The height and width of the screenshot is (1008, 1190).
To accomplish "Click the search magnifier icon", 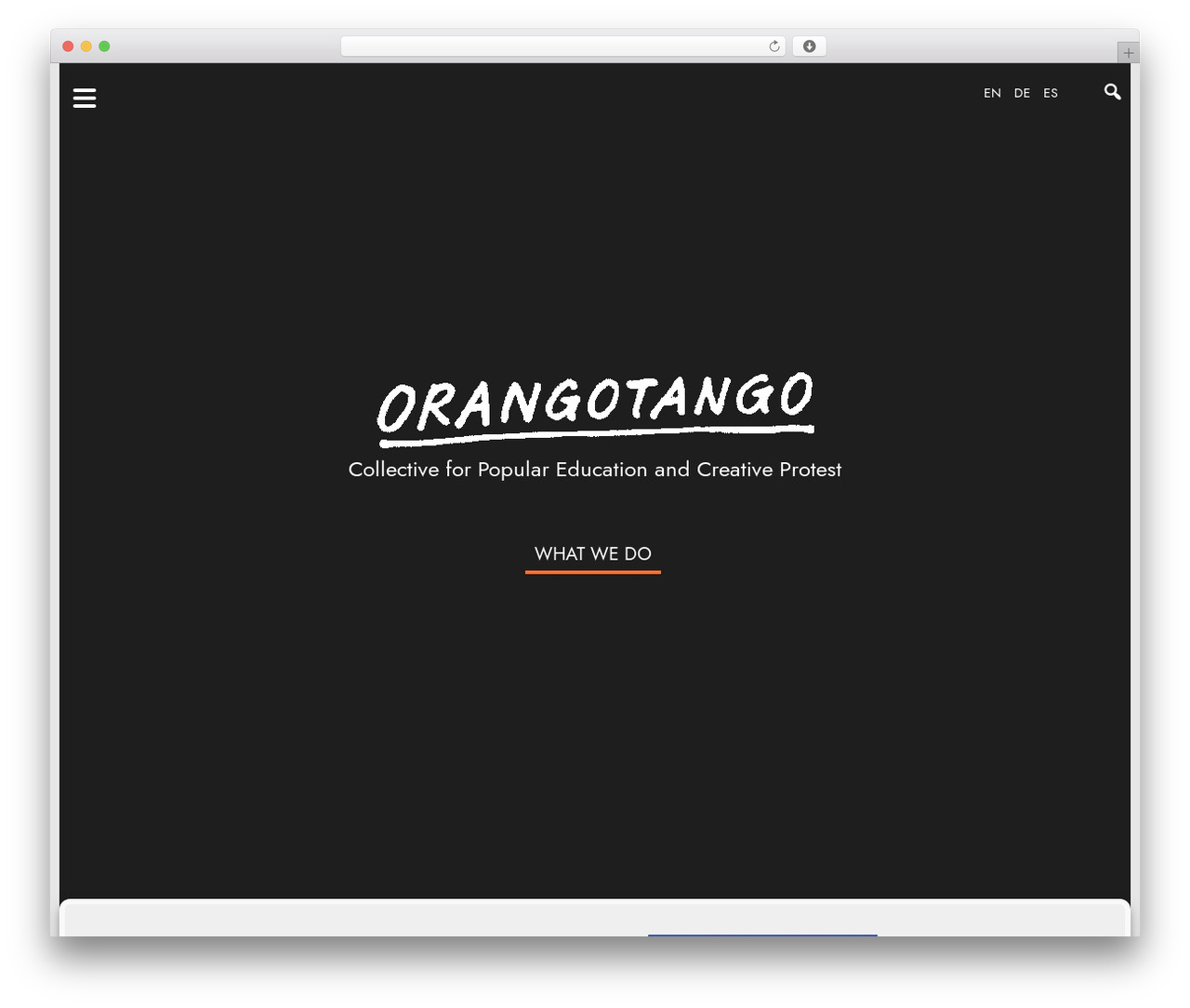I will (1112, 91).
